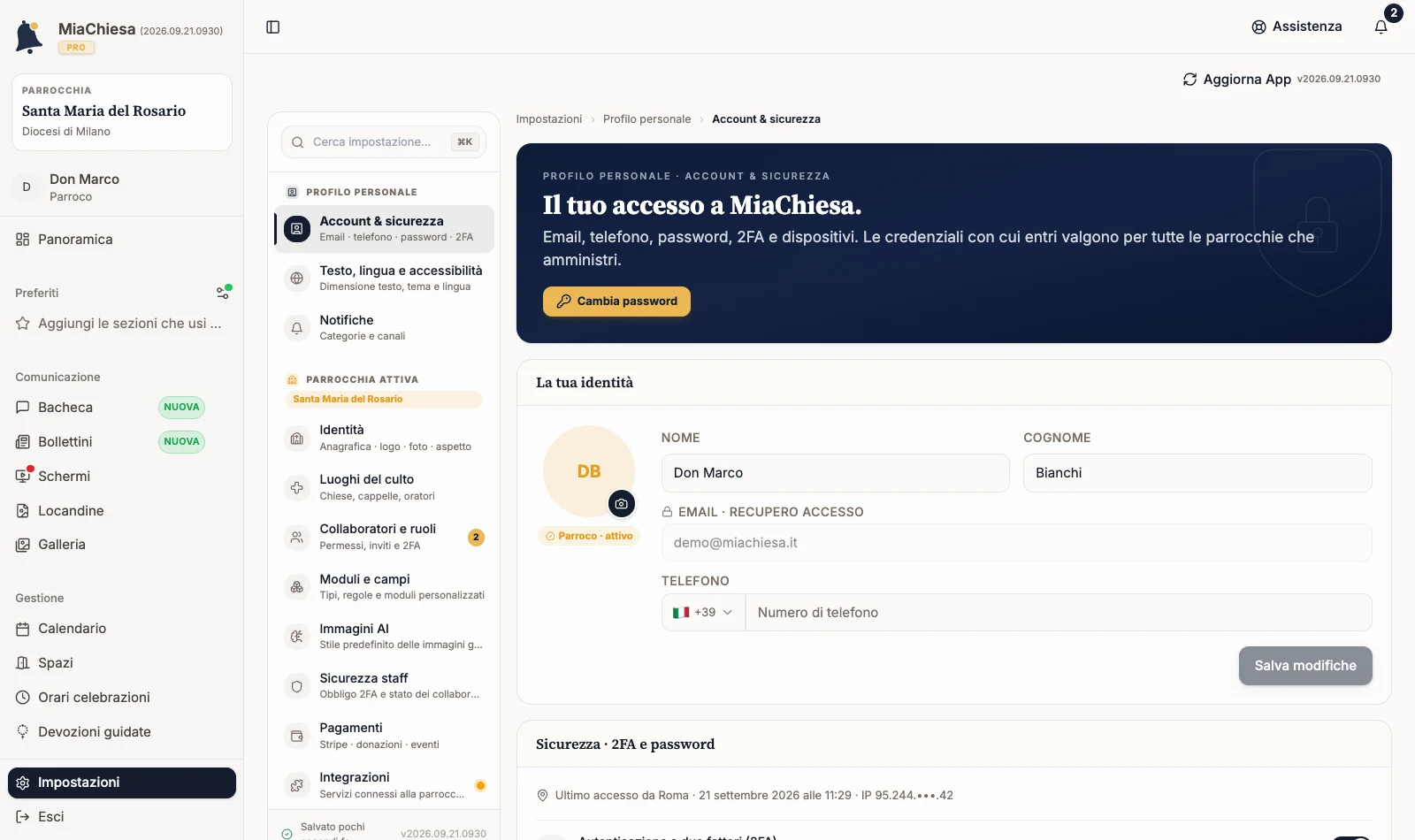1415x840 pixels.
Task: Click Esci to log out
Action: tap(122, 817)
